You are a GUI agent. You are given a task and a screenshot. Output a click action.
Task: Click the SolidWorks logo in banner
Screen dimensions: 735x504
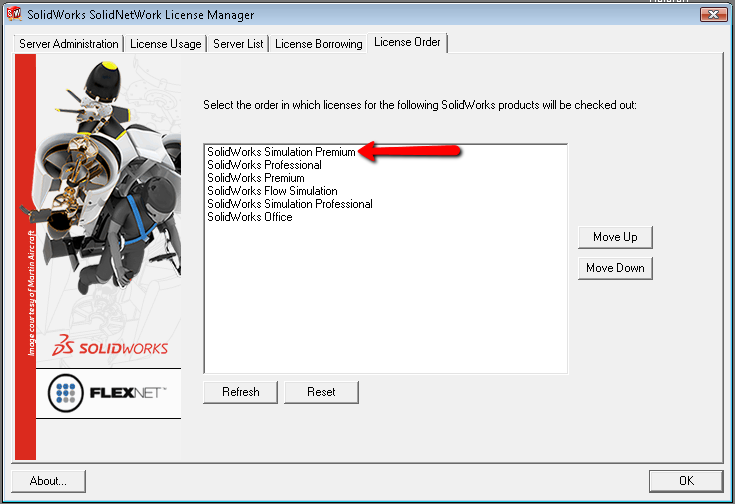click(x=110, y=346)
